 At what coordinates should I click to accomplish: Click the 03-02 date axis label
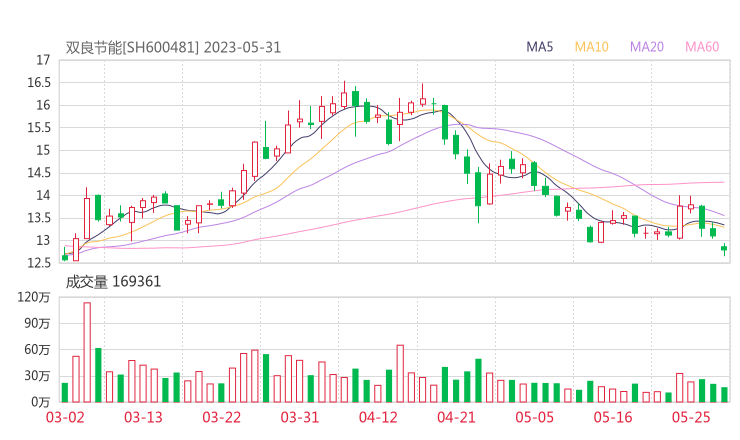(65, 417)
